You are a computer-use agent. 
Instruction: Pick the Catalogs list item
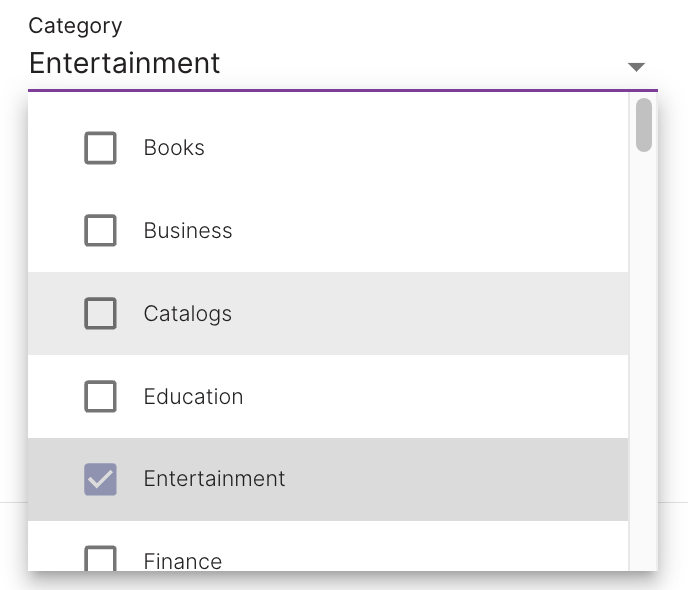pyautogui.click(x=328, y=313)
